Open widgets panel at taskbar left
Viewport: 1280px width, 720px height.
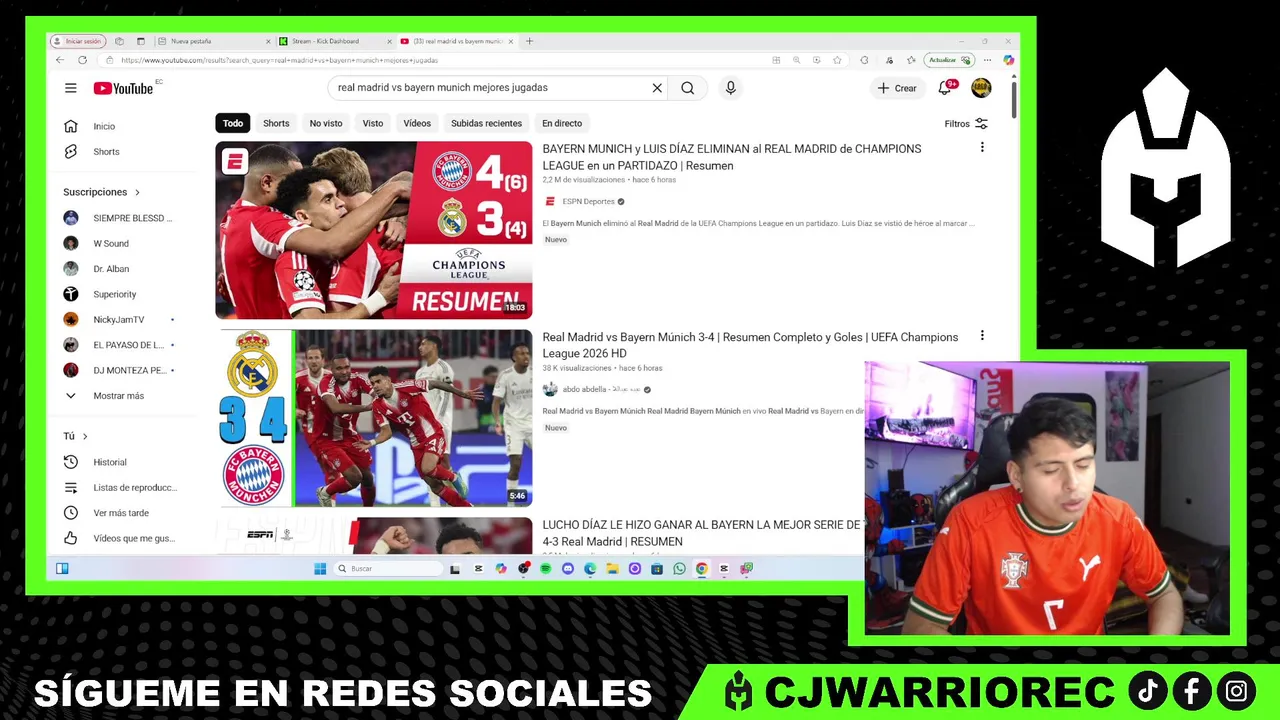[62, 569]
